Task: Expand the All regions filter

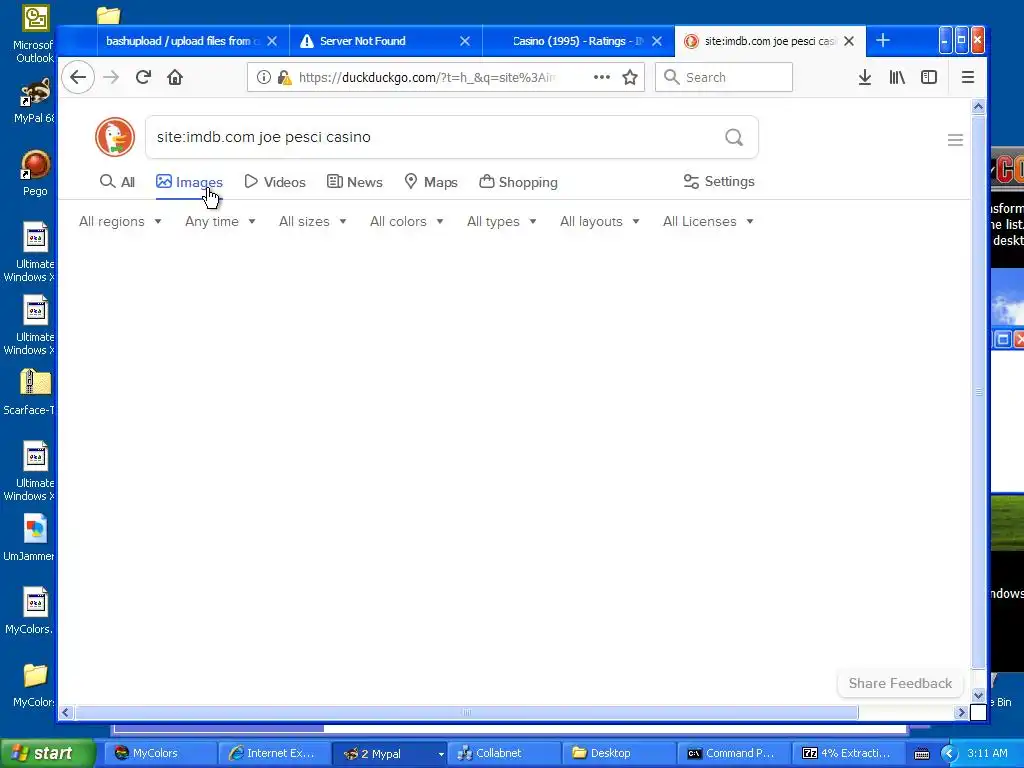Action: coord(120,221)
